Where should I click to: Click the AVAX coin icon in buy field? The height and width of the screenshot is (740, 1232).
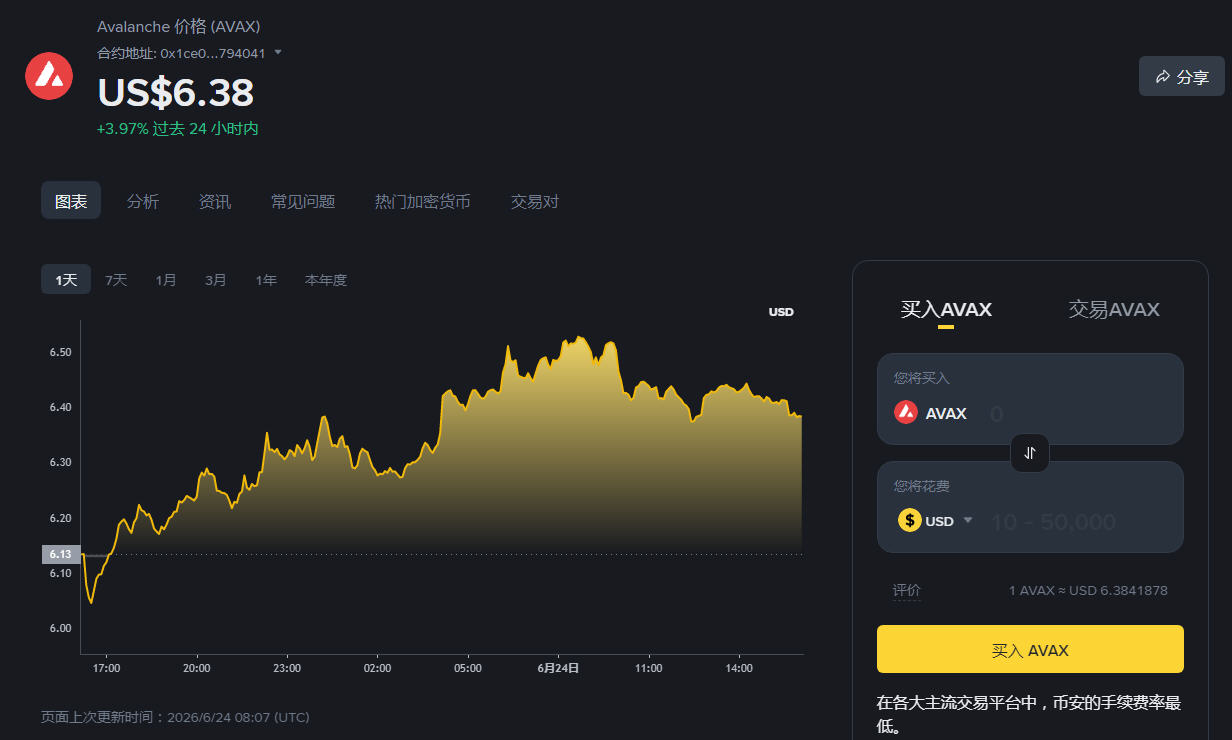pos(906,412)
